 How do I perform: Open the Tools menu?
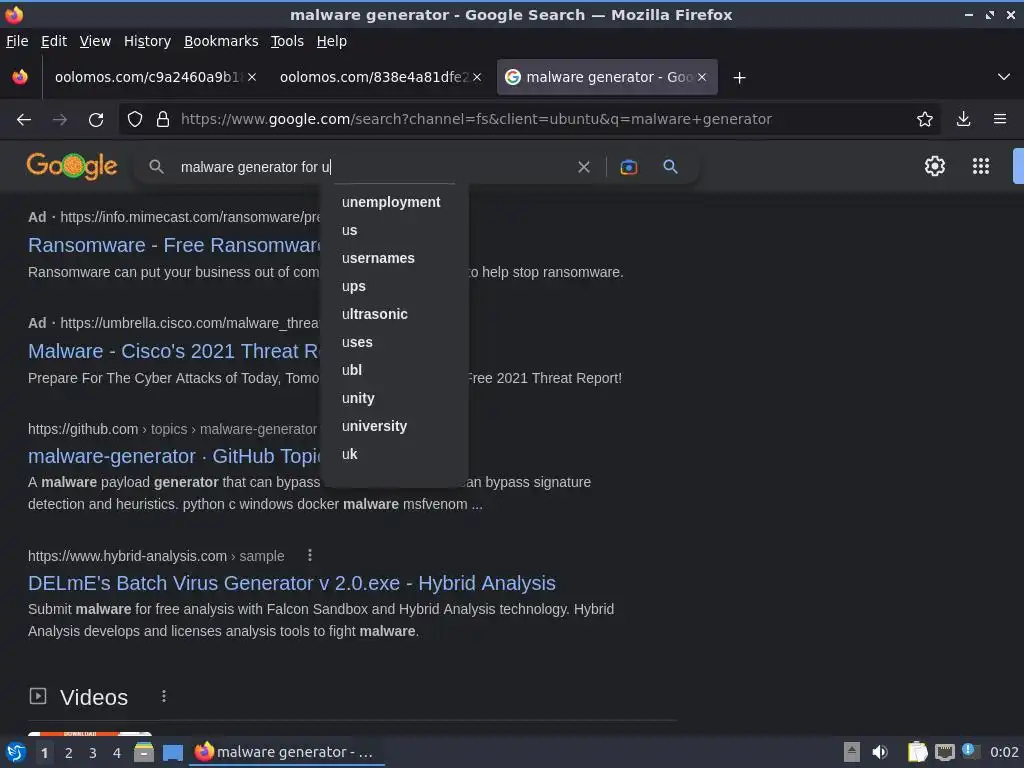click(x=287, y=41)
